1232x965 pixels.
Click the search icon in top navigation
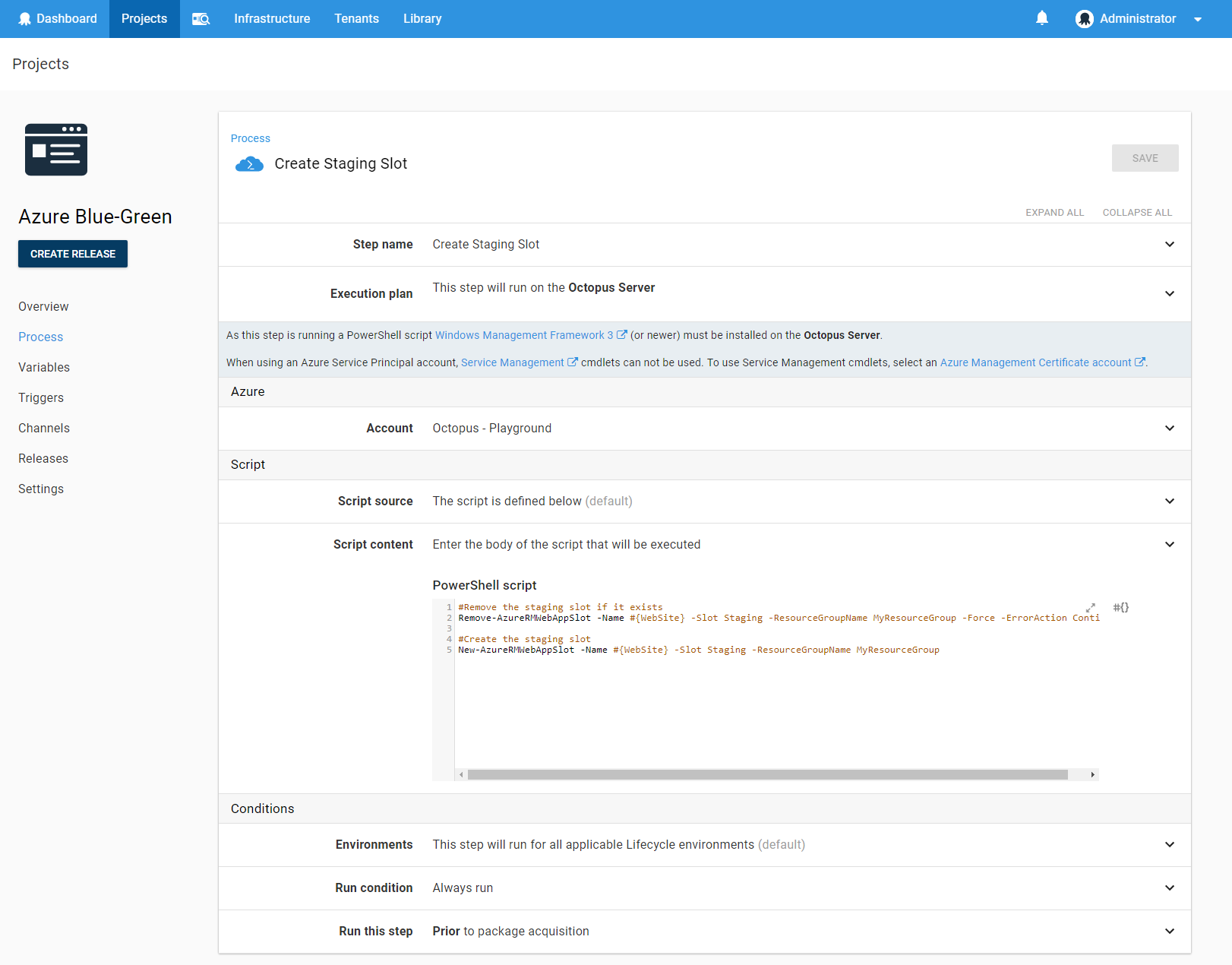click(201, 19)
